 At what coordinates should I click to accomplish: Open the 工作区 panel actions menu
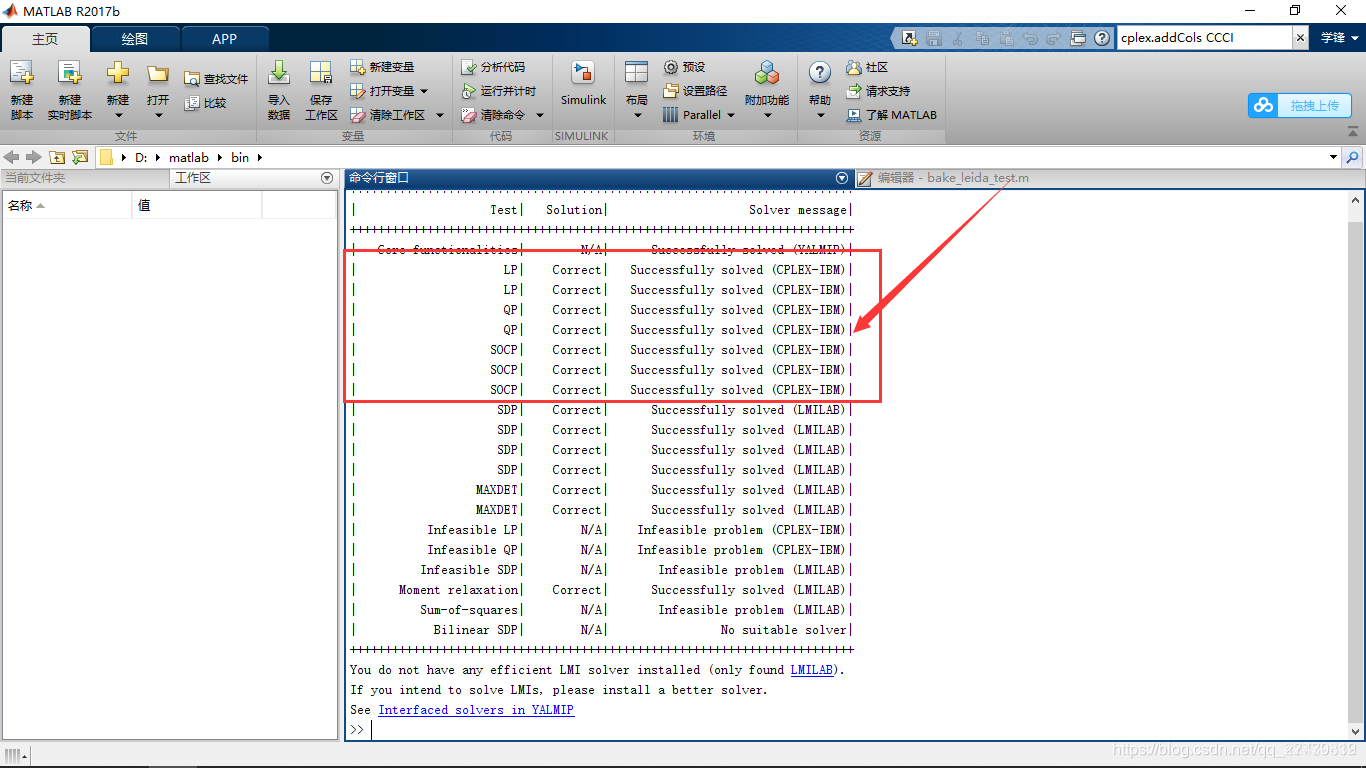(327, 178)
